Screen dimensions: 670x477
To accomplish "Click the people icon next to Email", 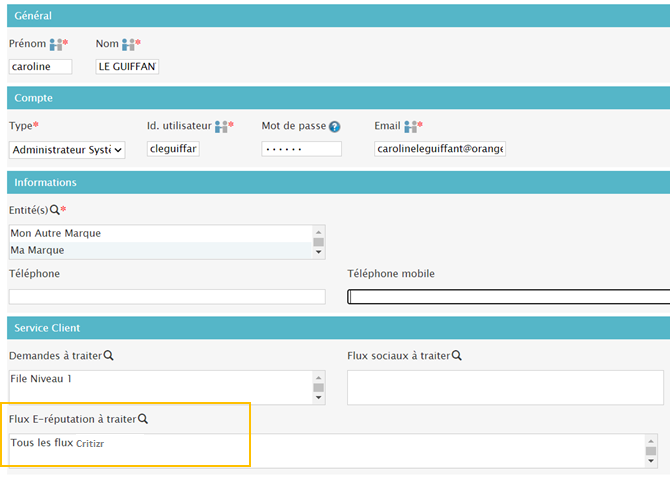I will [x=410, y=126].
